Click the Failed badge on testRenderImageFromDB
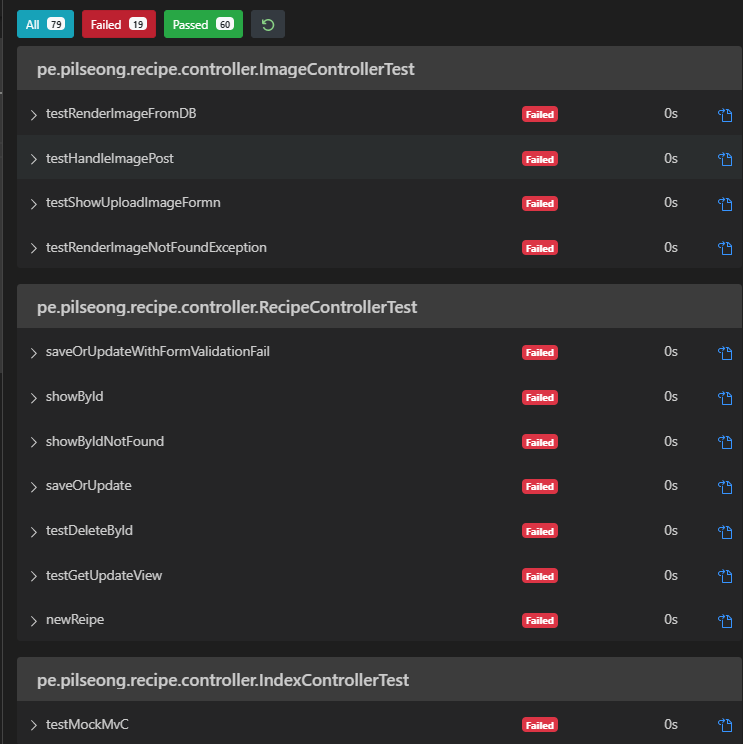The height and width of the screenshot is (744, 743). point(540,114)
